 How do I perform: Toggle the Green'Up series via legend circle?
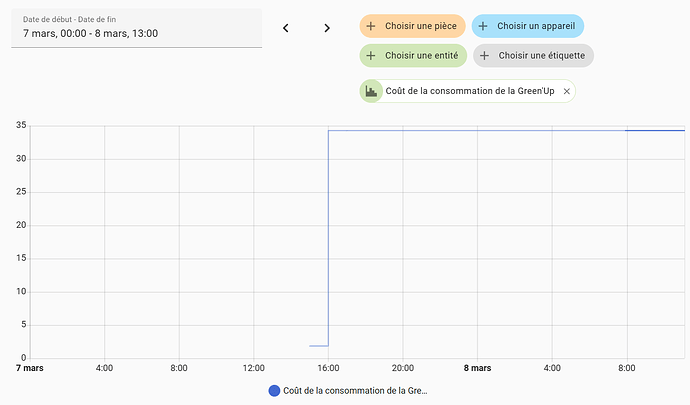click(x=275, y=391)
